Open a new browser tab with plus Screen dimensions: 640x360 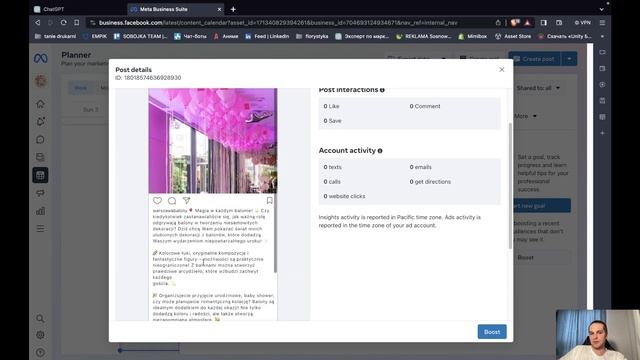coord(233,9)
